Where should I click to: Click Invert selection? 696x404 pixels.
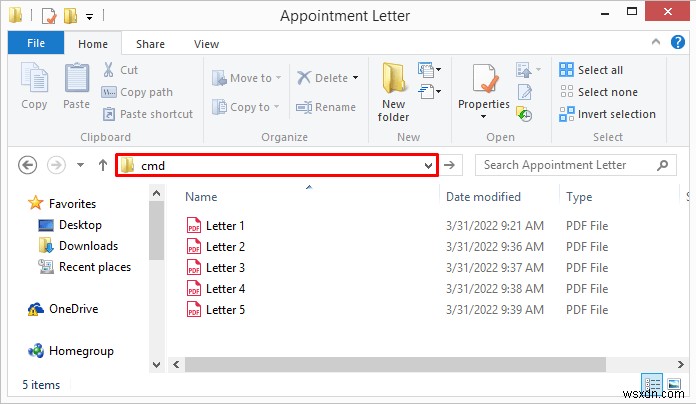[x=607, y=114]
